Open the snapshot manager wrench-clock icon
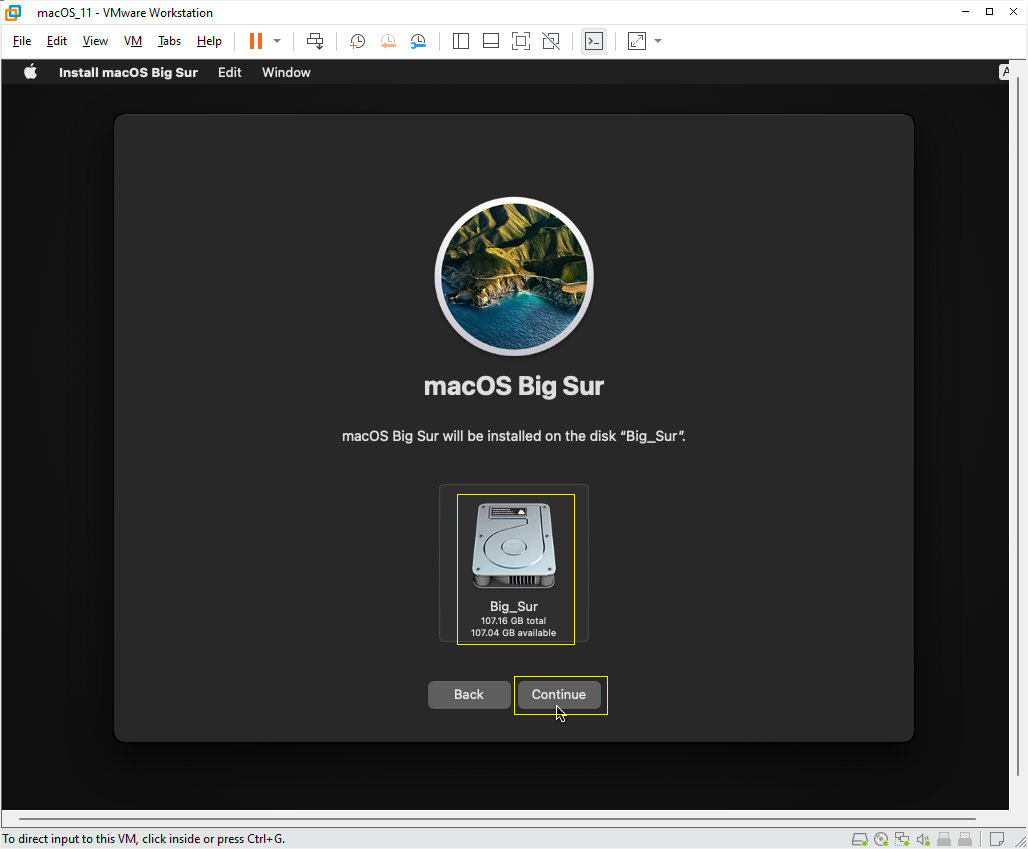This screenshot has height=849, width=1028. pyautogui.click(x=418, y=41)
